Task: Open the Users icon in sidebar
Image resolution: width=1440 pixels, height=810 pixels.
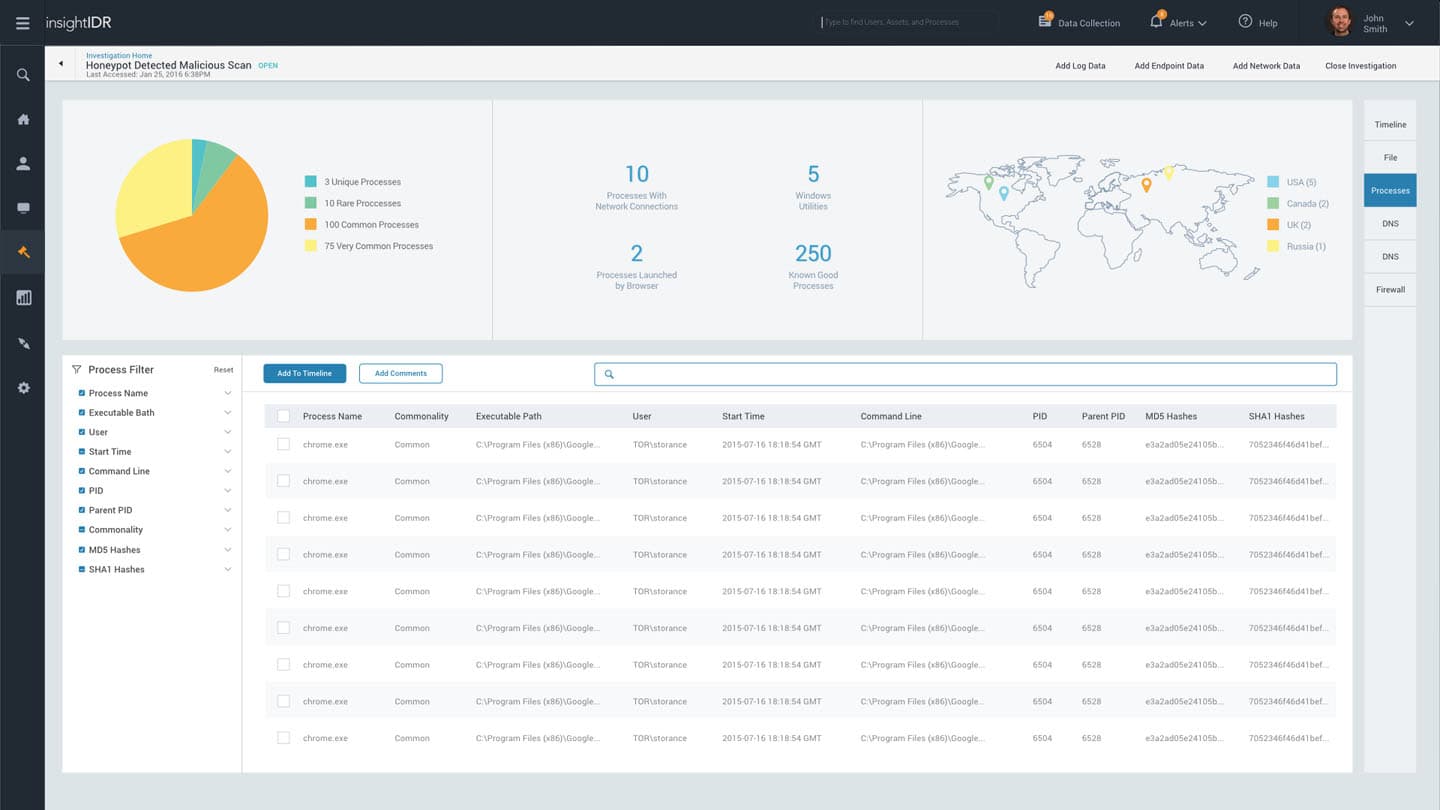Action: [x=23, y=164]
